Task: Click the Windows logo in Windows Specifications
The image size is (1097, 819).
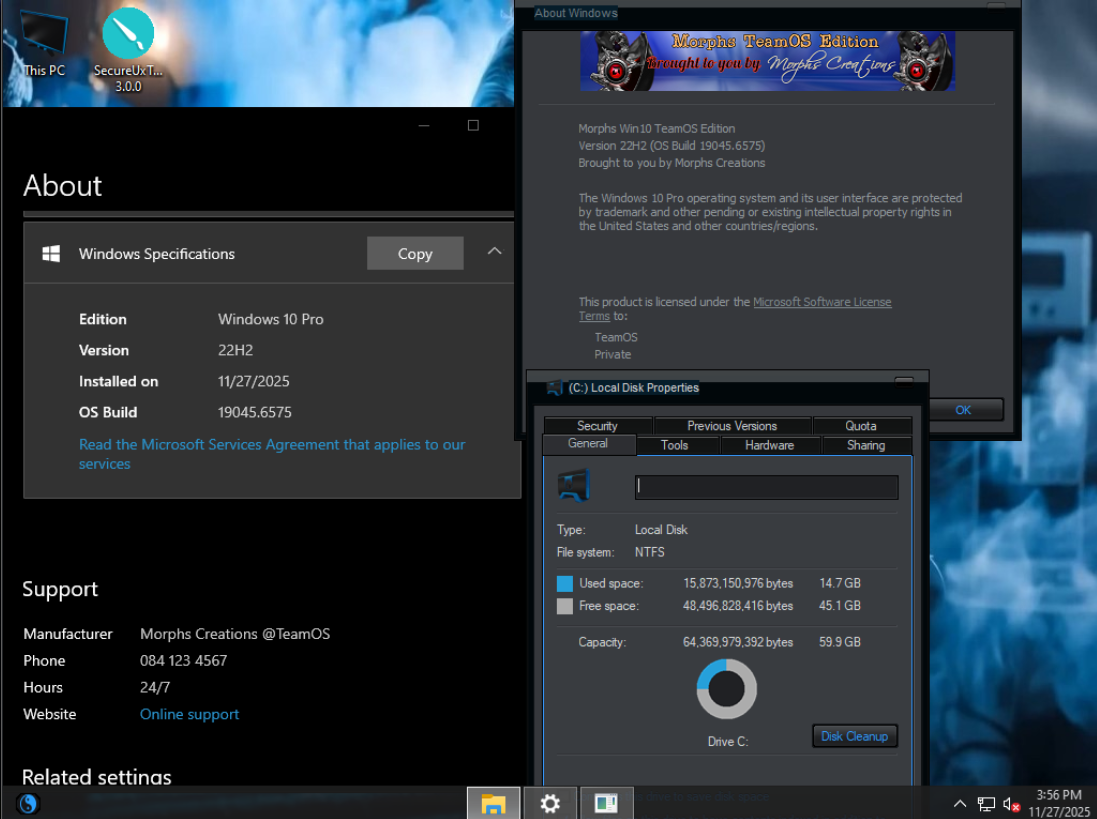Action: (x=51, y=254)
